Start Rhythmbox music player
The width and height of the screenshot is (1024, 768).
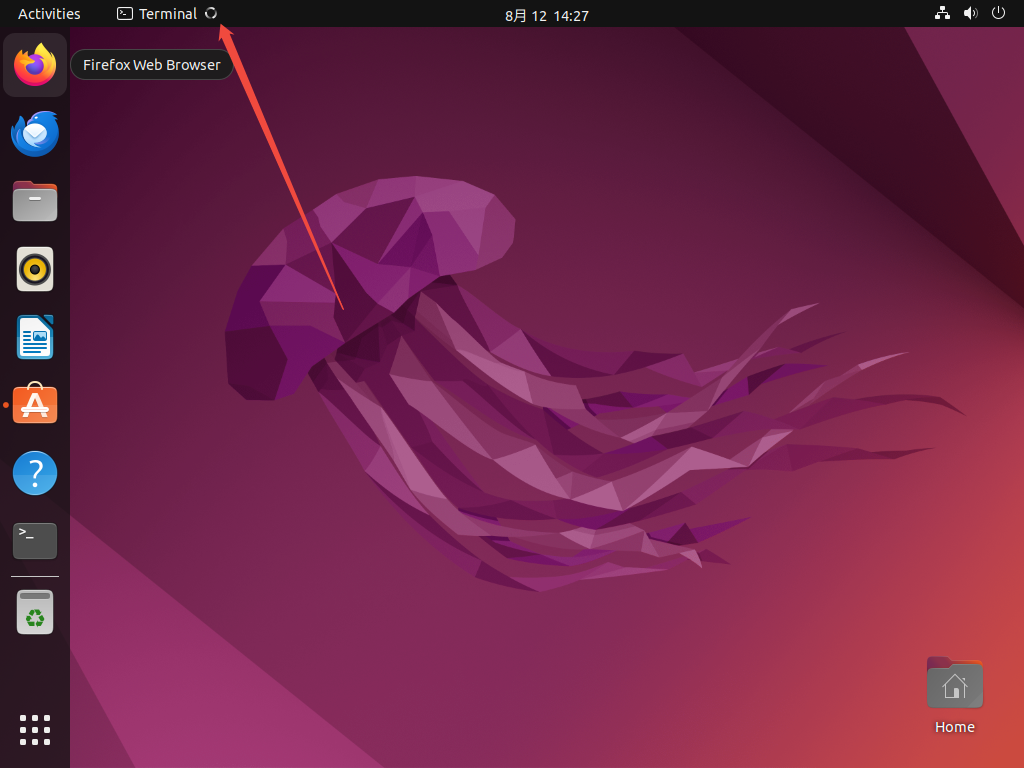tap(35, 269)
